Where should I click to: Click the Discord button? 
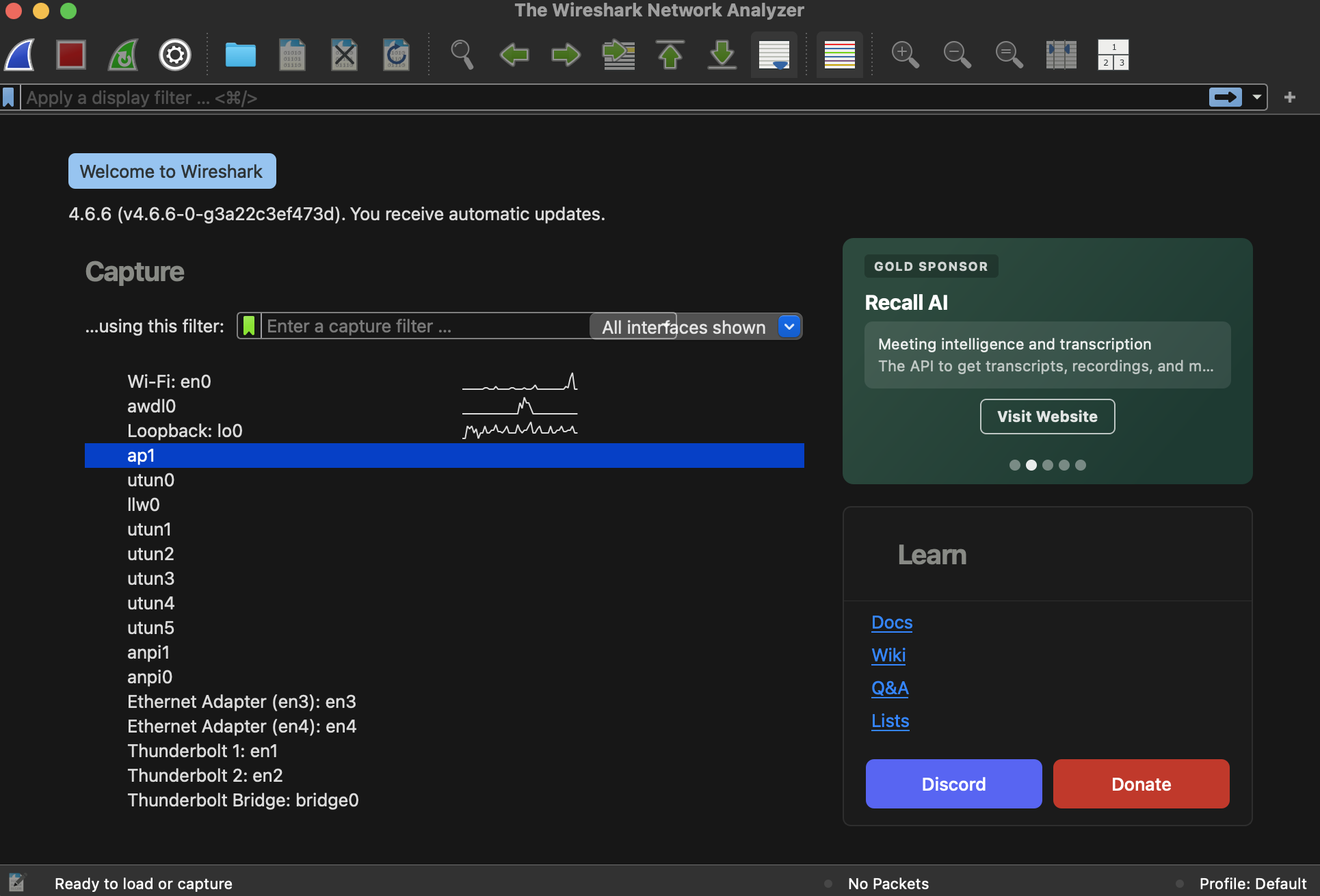[x=954, y=784]
